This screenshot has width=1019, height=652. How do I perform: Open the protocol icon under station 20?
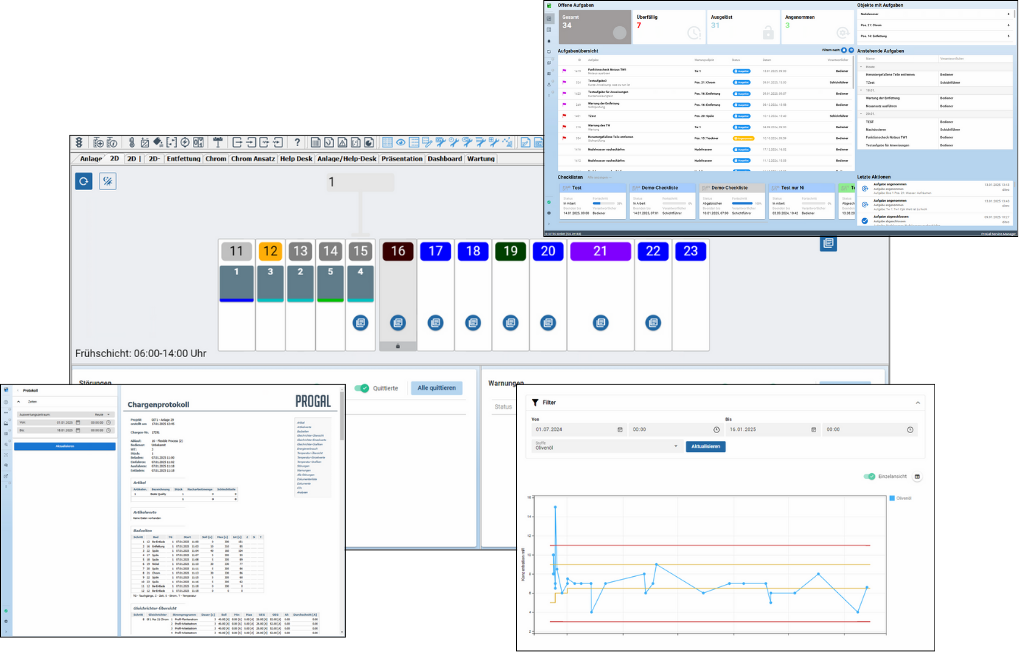(548, 322)
